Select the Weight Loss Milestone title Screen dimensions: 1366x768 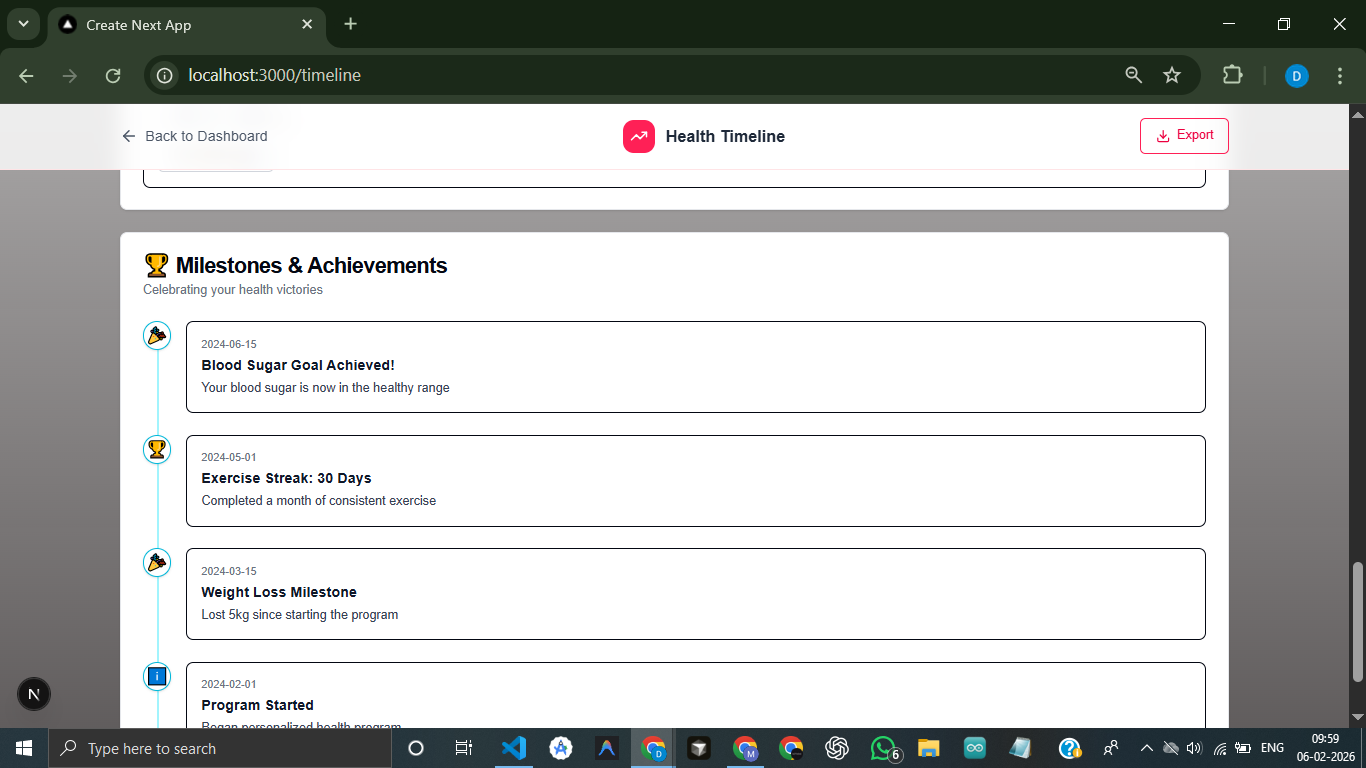(x=279, y=592)
